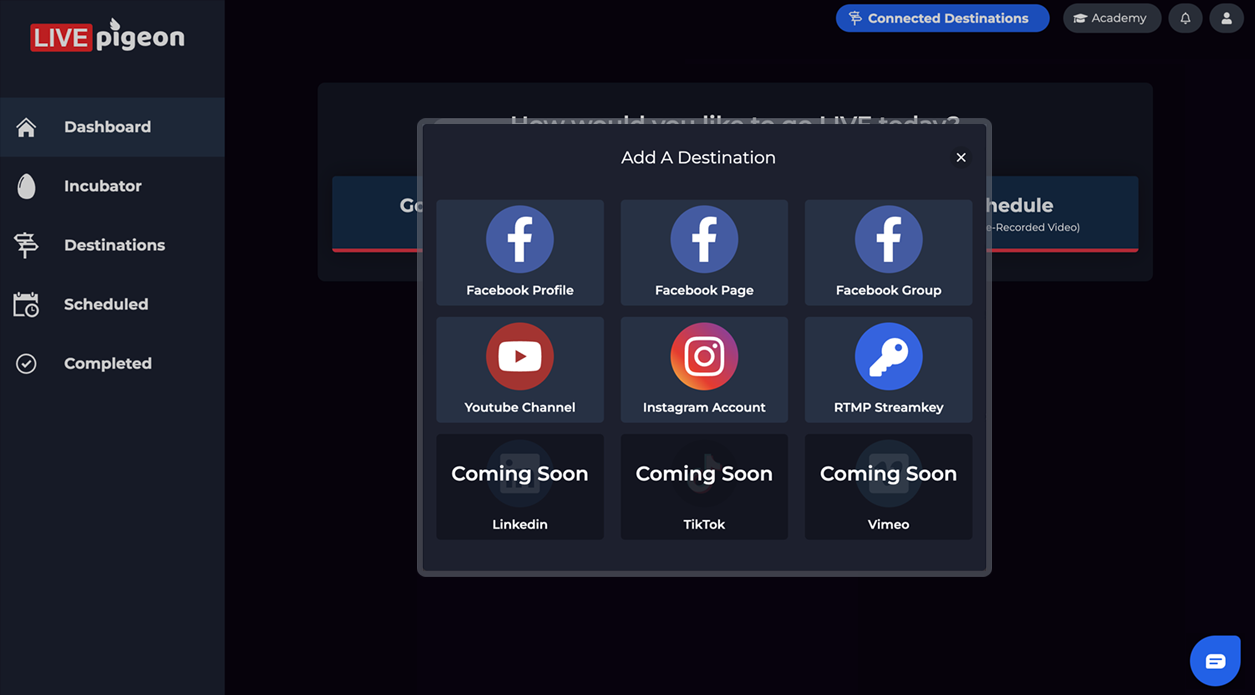Open Incubator in sidebar
This screenshot has height=695, width=1255.
point(112,186)
